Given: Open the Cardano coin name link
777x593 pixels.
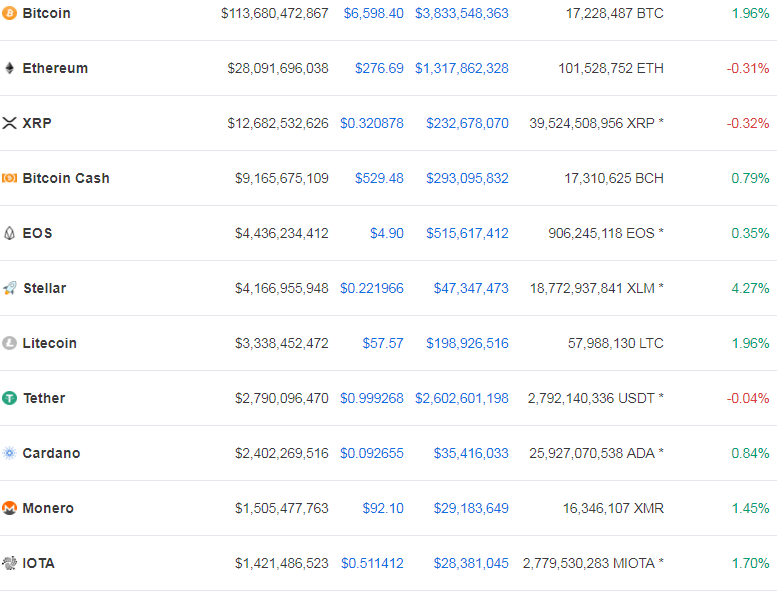Looking at the screenshot, I should point(52,453).
